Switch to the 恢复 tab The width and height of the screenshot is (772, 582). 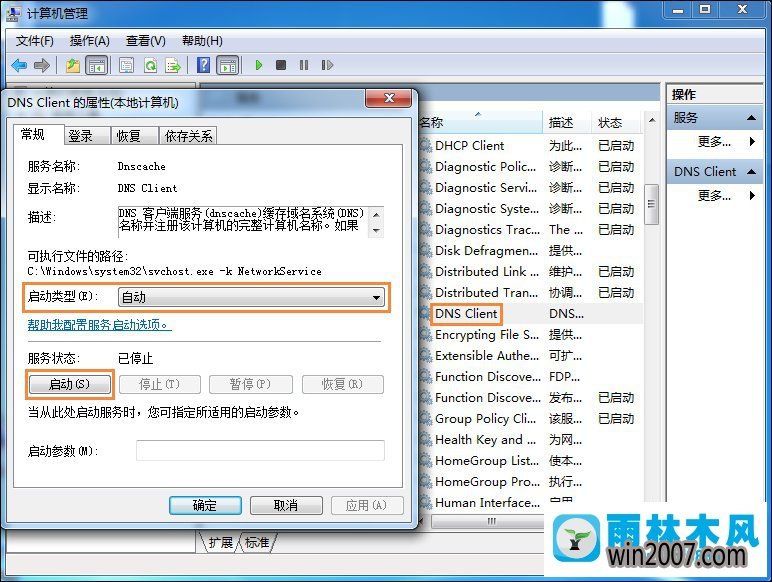134,136
